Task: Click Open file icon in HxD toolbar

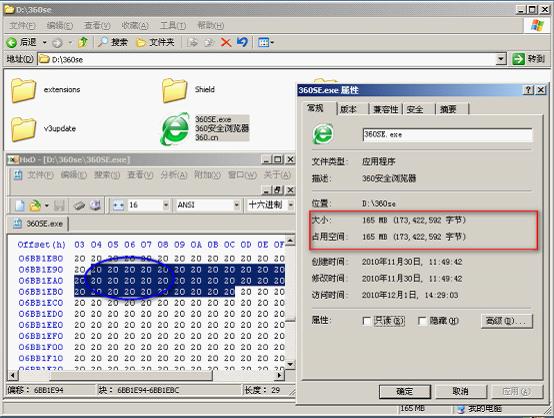Action: 35,205
